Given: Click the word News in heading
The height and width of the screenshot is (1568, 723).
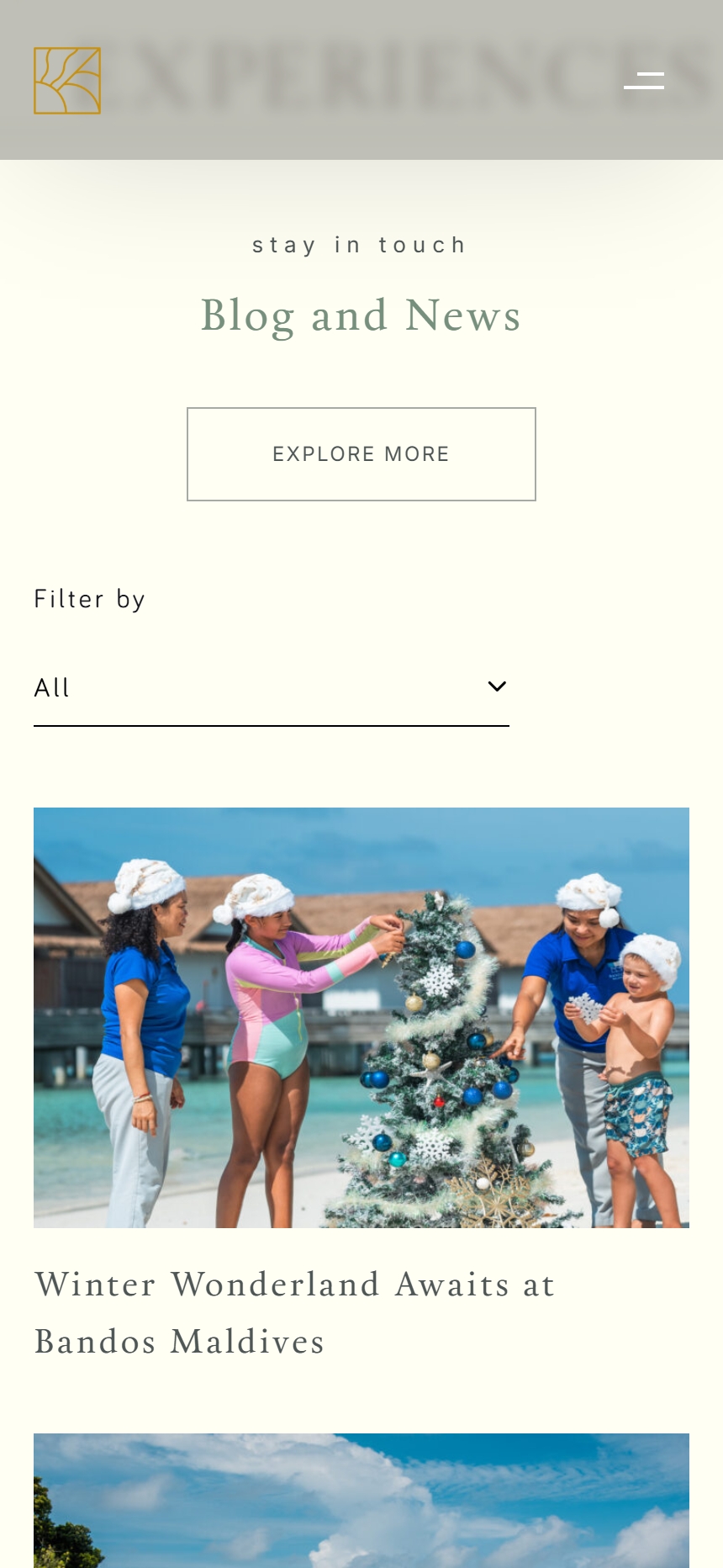Looking at the screenshot, I should [x=463, y=316].
